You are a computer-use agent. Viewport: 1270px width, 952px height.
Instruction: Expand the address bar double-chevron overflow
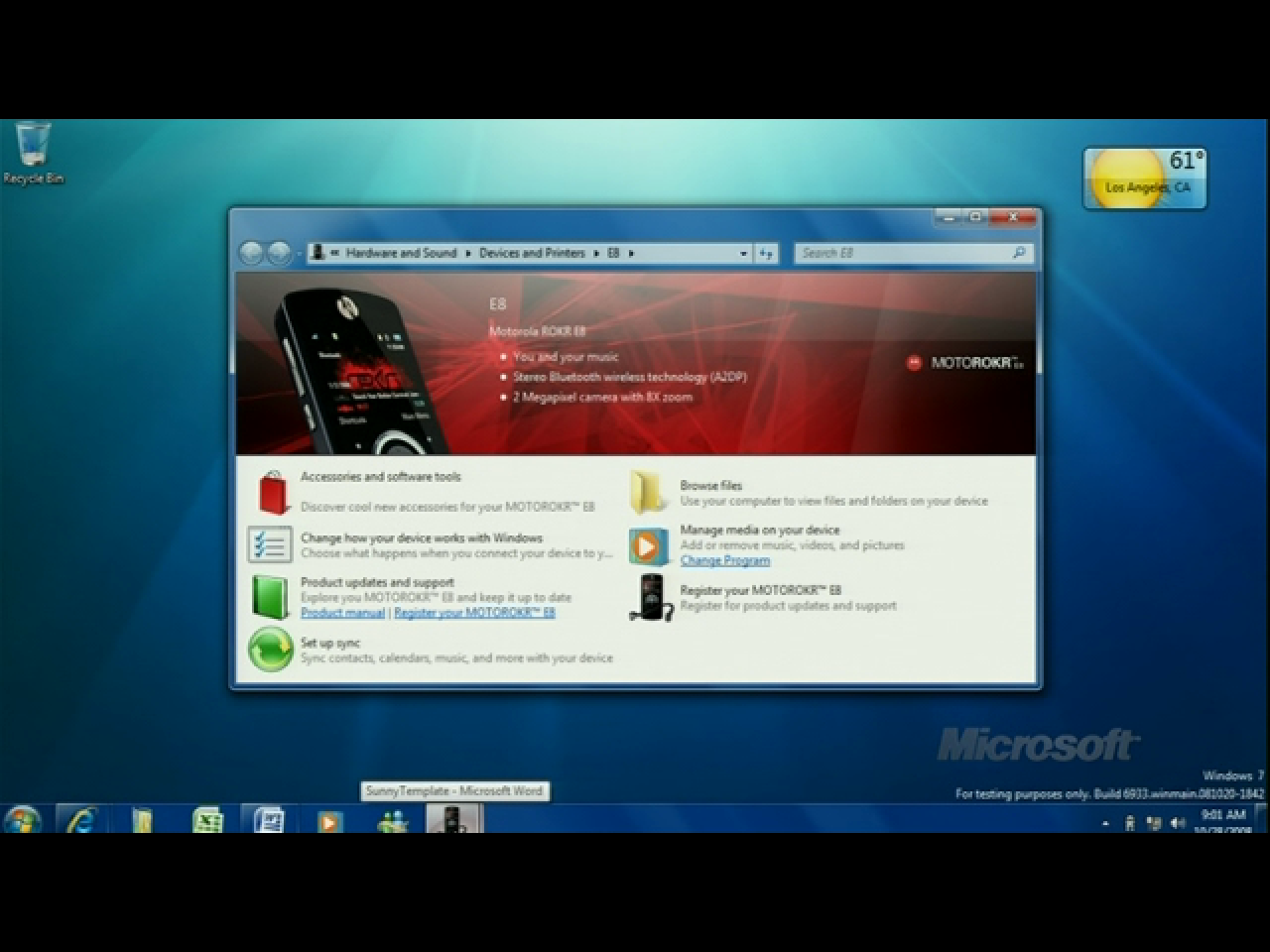click(335, 253)
